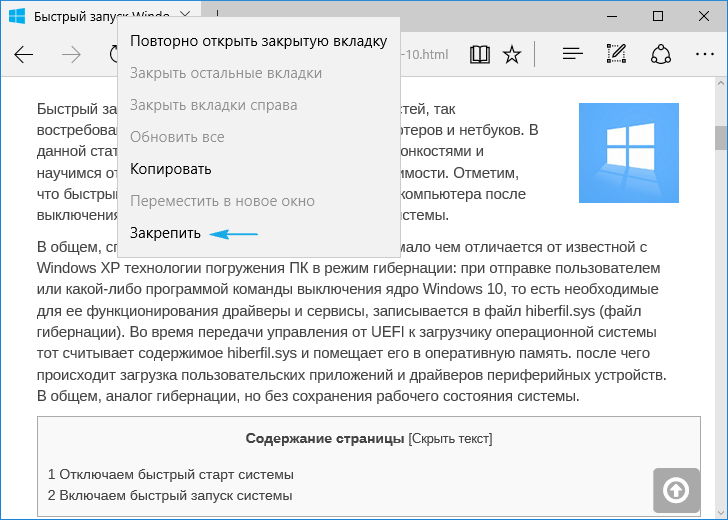728x520 pixels.
Task: Click the vertical scrollbar thumb
Action: (720, 136)
